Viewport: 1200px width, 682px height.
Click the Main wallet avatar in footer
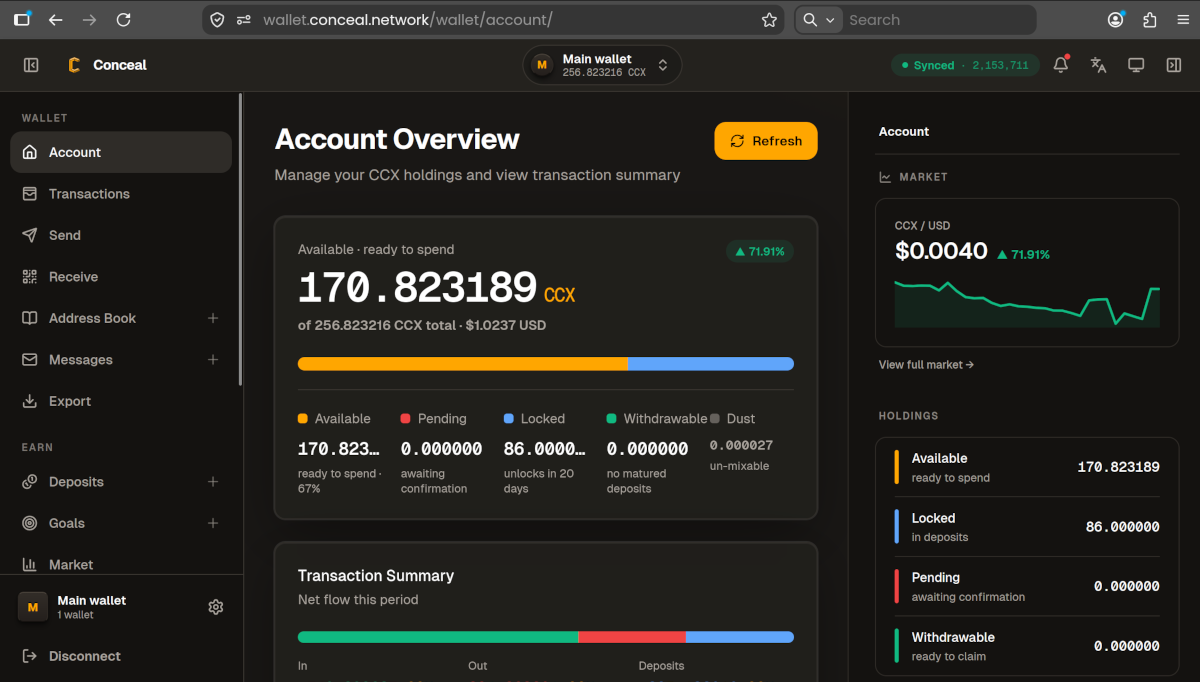33,607
